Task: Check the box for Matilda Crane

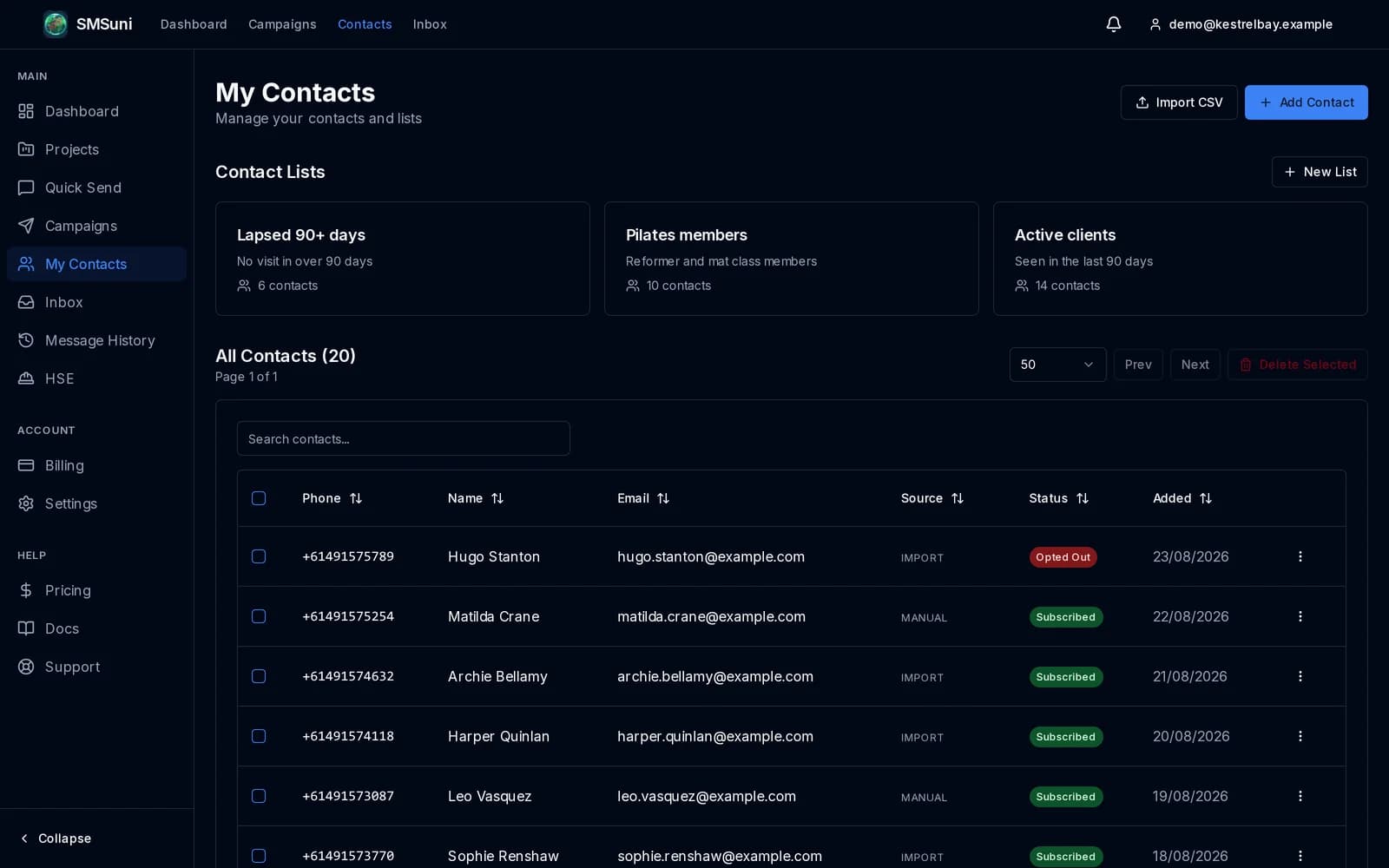Action: 259,616
